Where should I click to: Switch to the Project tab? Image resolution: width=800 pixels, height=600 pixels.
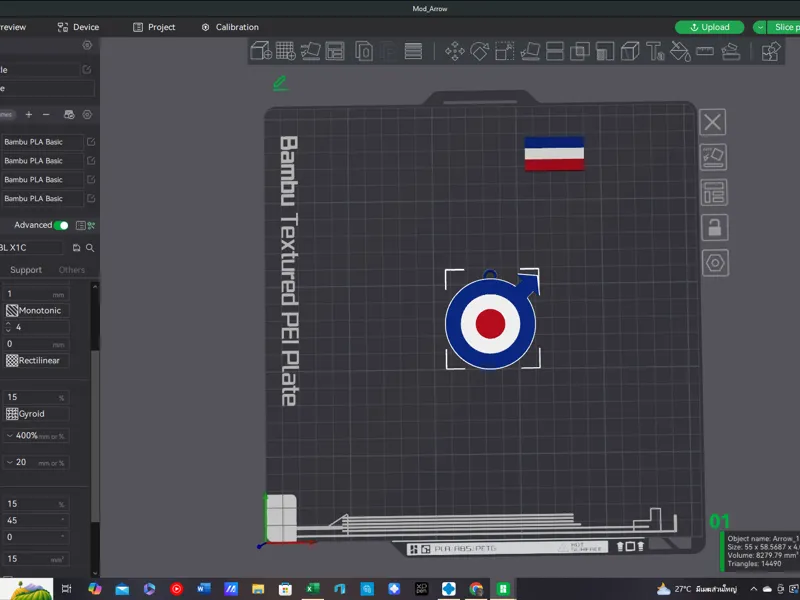click(x=154, y=27)
